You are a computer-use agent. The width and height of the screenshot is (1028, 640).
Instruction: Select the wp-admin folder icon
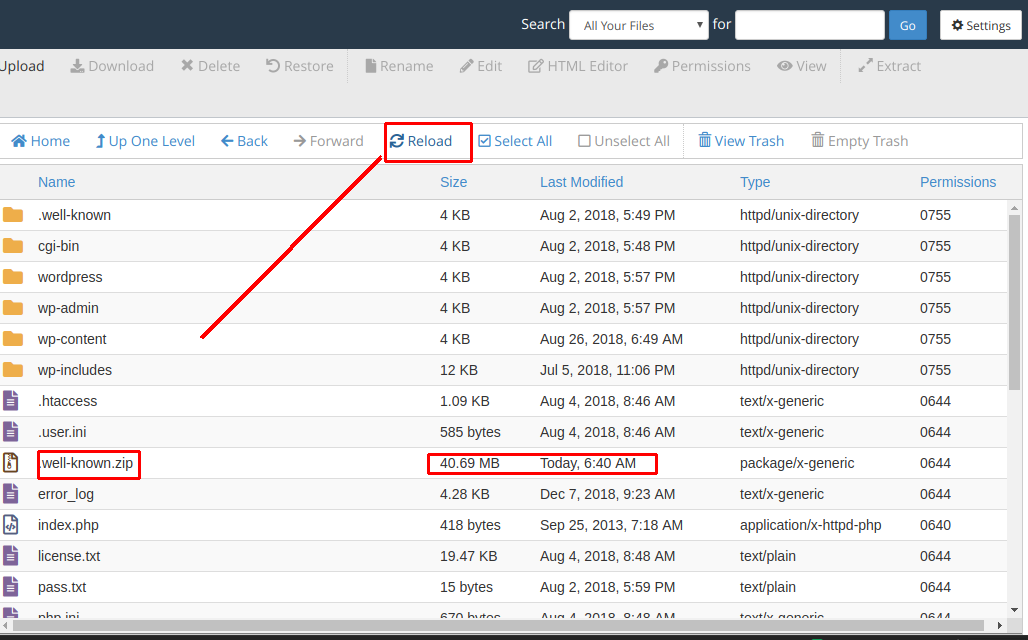pyautogui.click(x=12, y=308)
